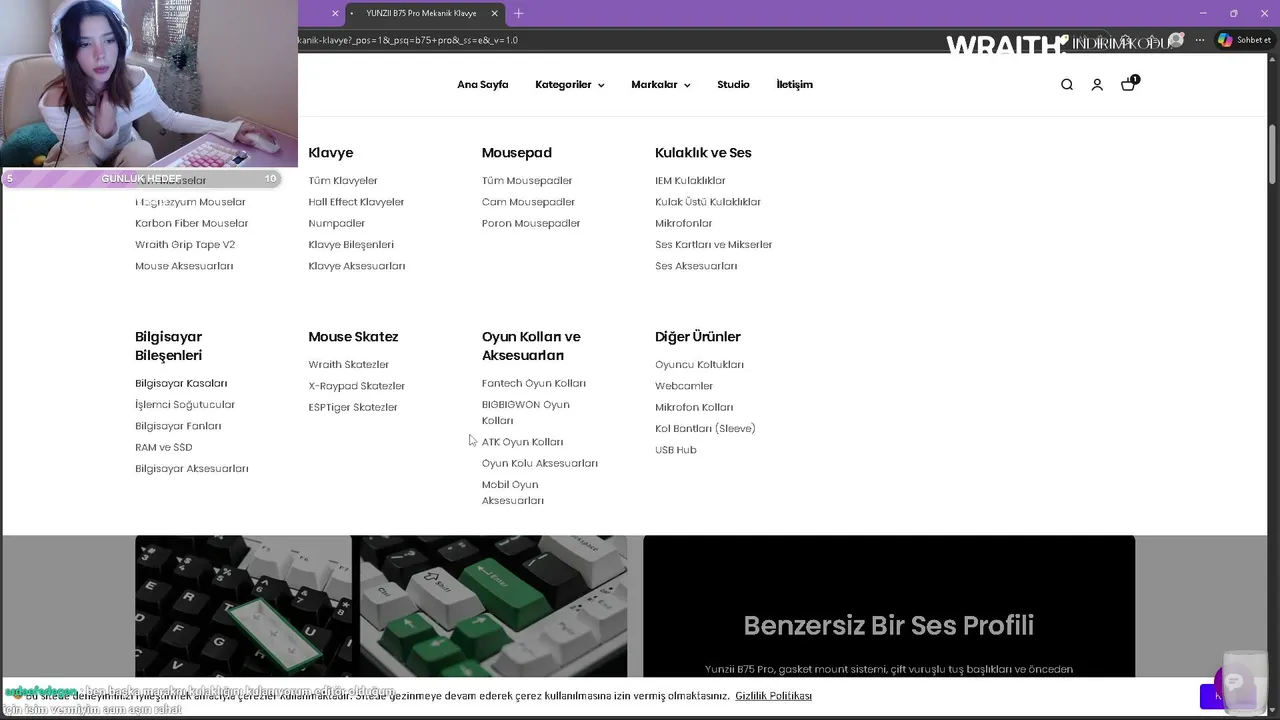Open Mobil Oyun Aksesuarları link

coord(513,492)
